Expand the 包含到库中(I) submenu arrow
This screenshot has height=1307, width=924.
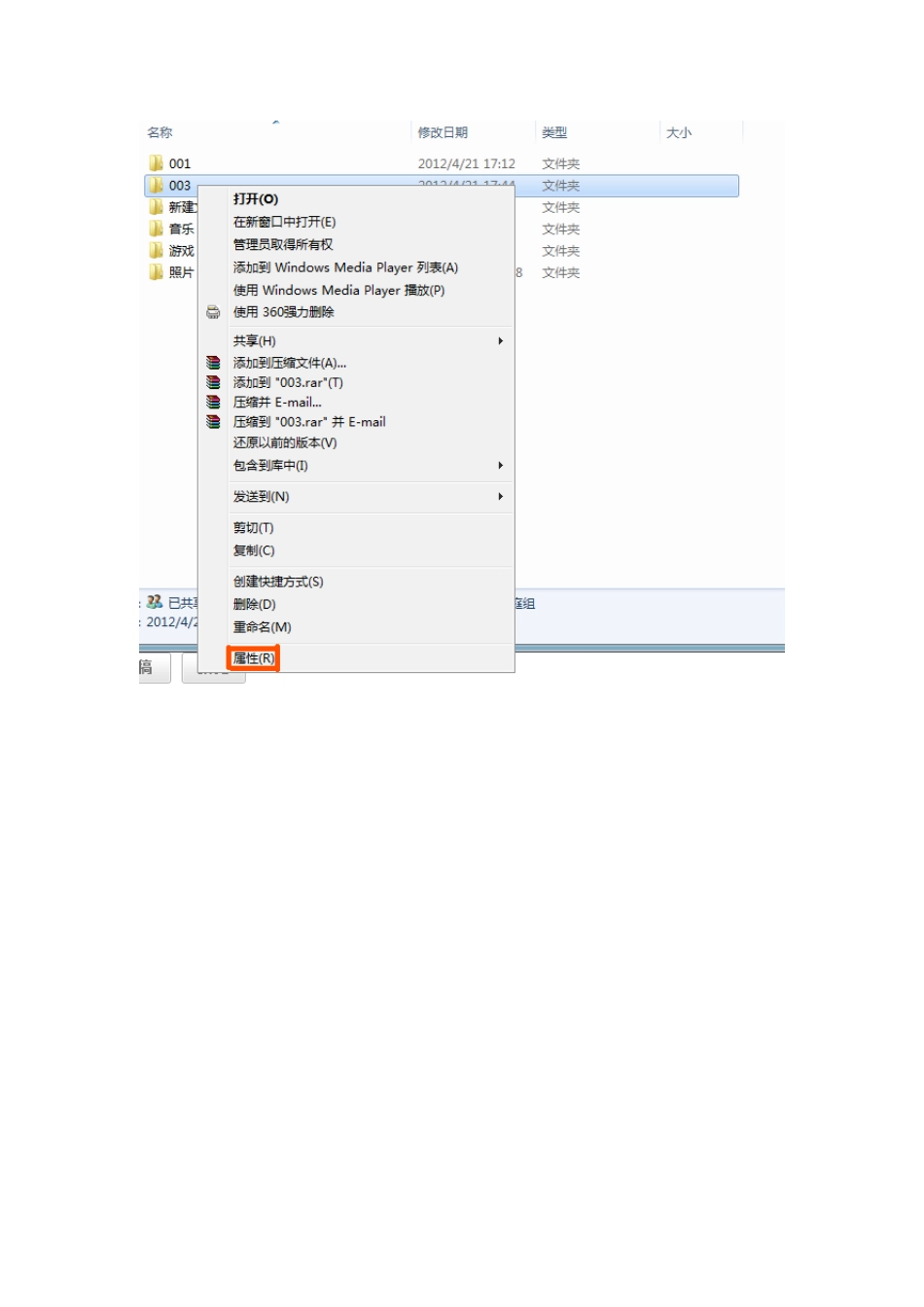coord(501,466)
